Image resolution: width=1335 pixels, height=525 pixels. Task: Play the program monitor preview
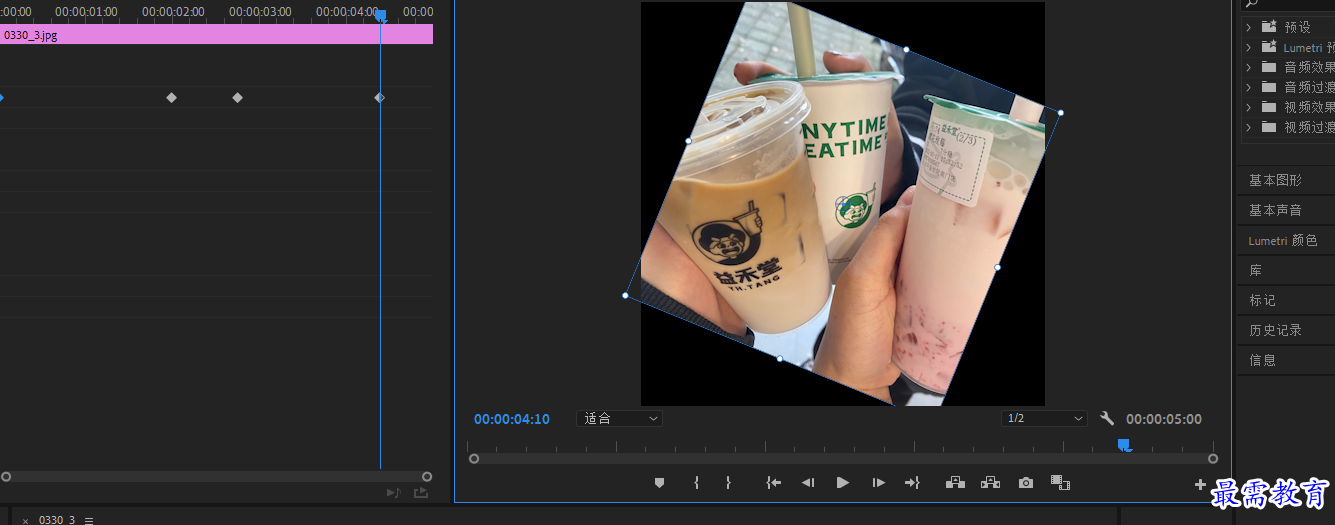[x=843, y=482]
